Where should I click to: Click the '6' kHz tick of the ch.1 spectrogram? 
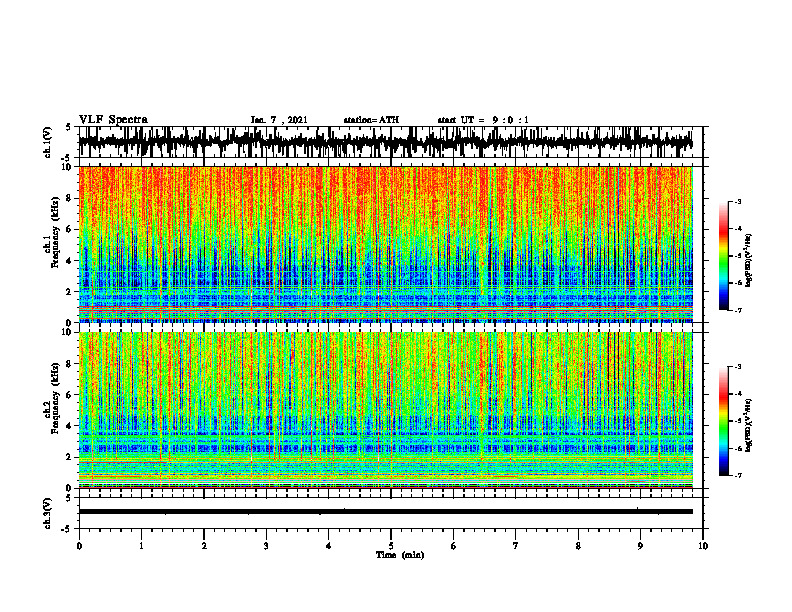click(70, 229)
